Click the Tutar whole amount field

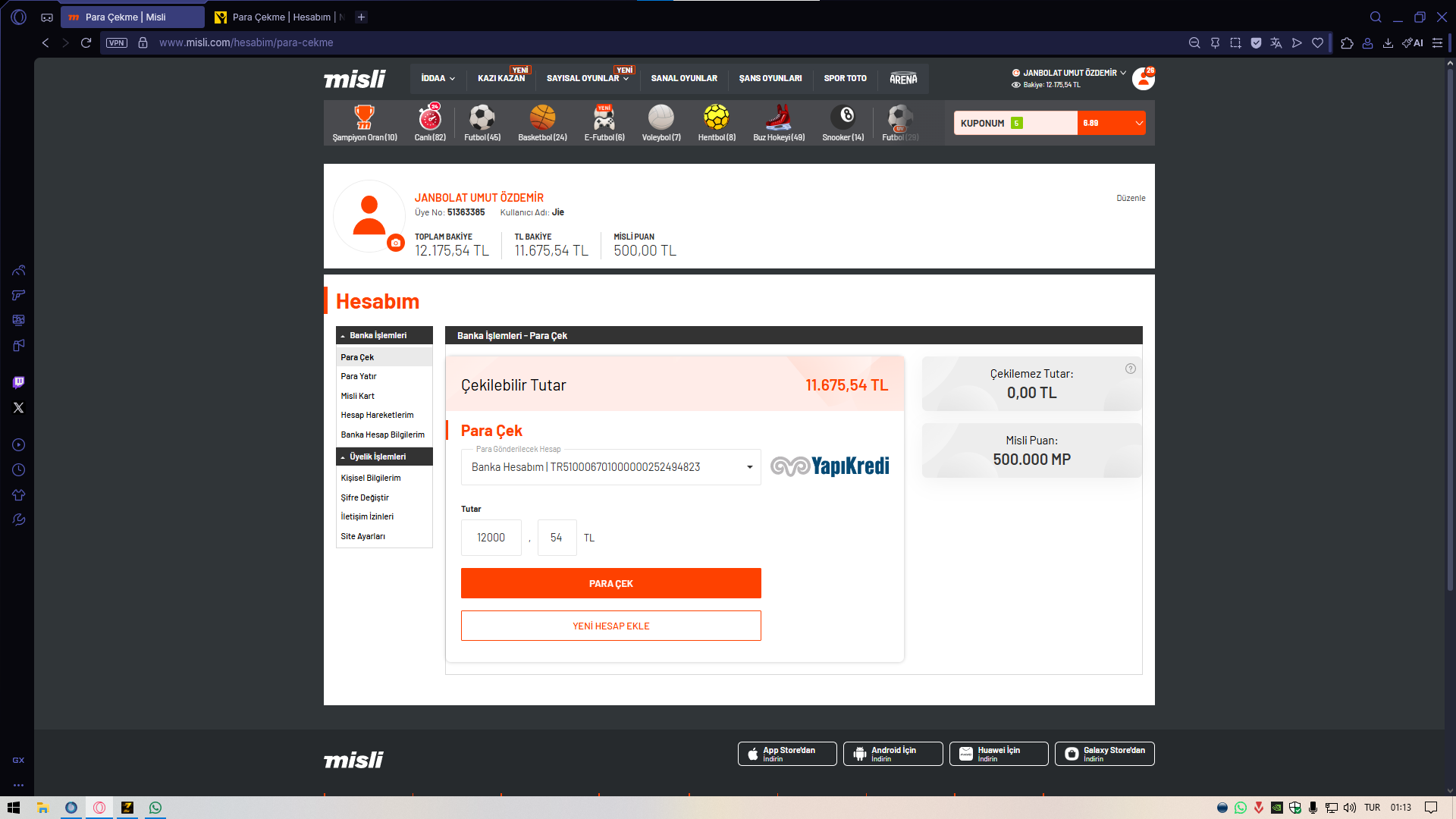click(491, 538)
